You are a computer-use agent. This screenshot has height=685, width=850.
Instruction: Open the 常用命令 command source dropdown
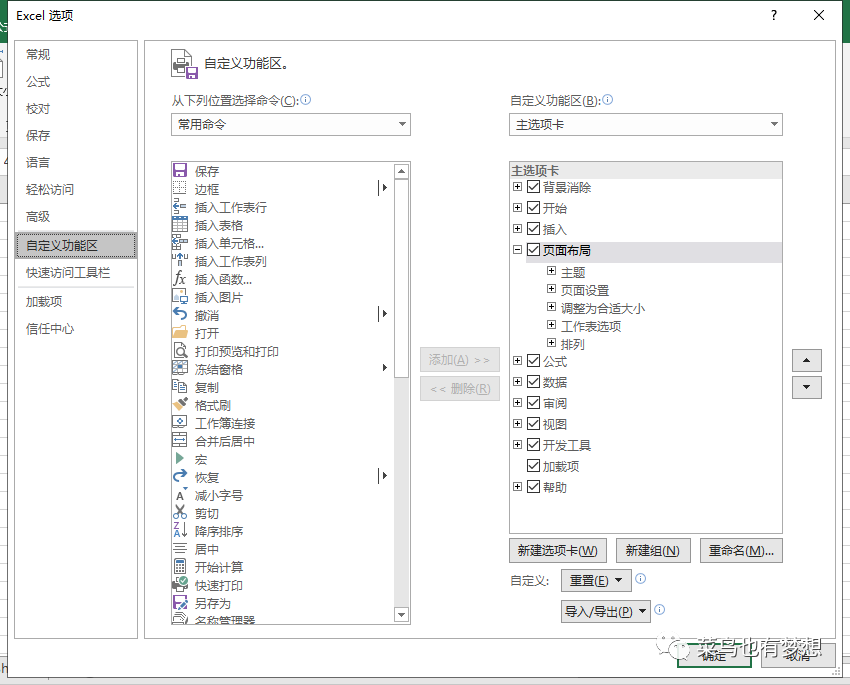(291, 124)
